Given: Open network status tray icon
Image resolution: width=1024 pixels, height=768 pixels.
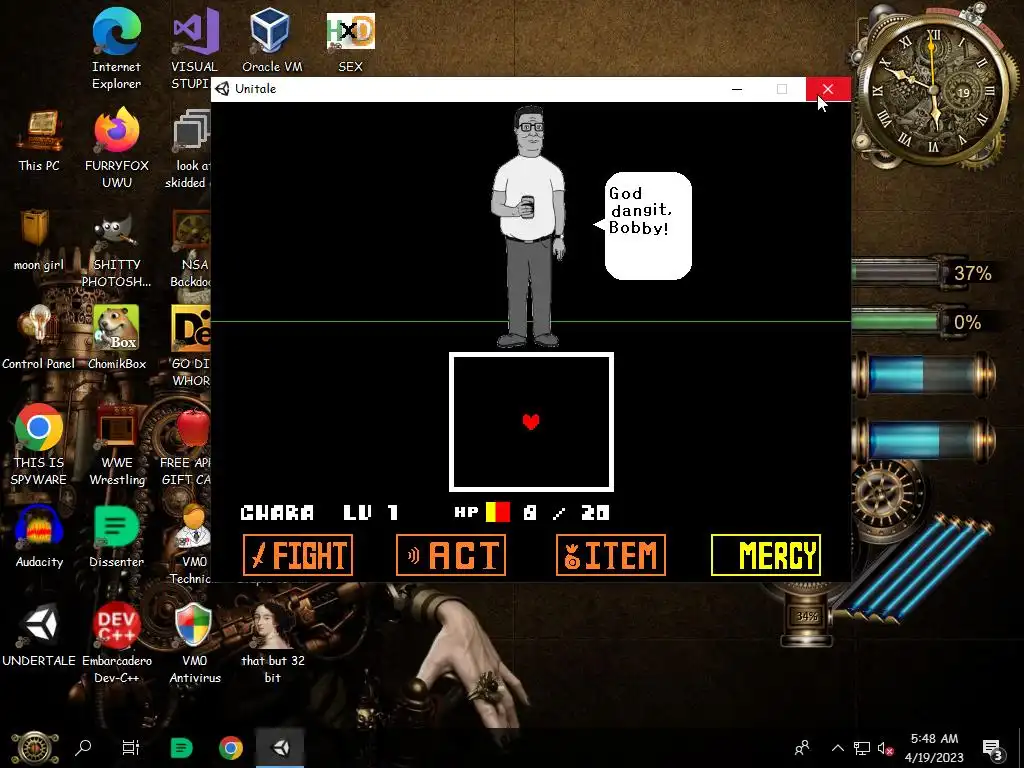Looking at the screenshot, I should [x=862, y=748].
